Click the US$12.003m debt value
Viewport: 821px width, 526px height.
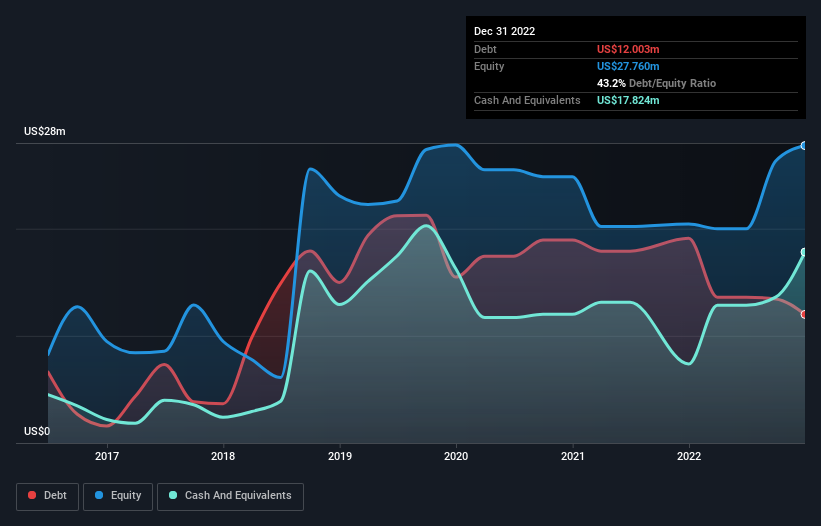[628, 49]
